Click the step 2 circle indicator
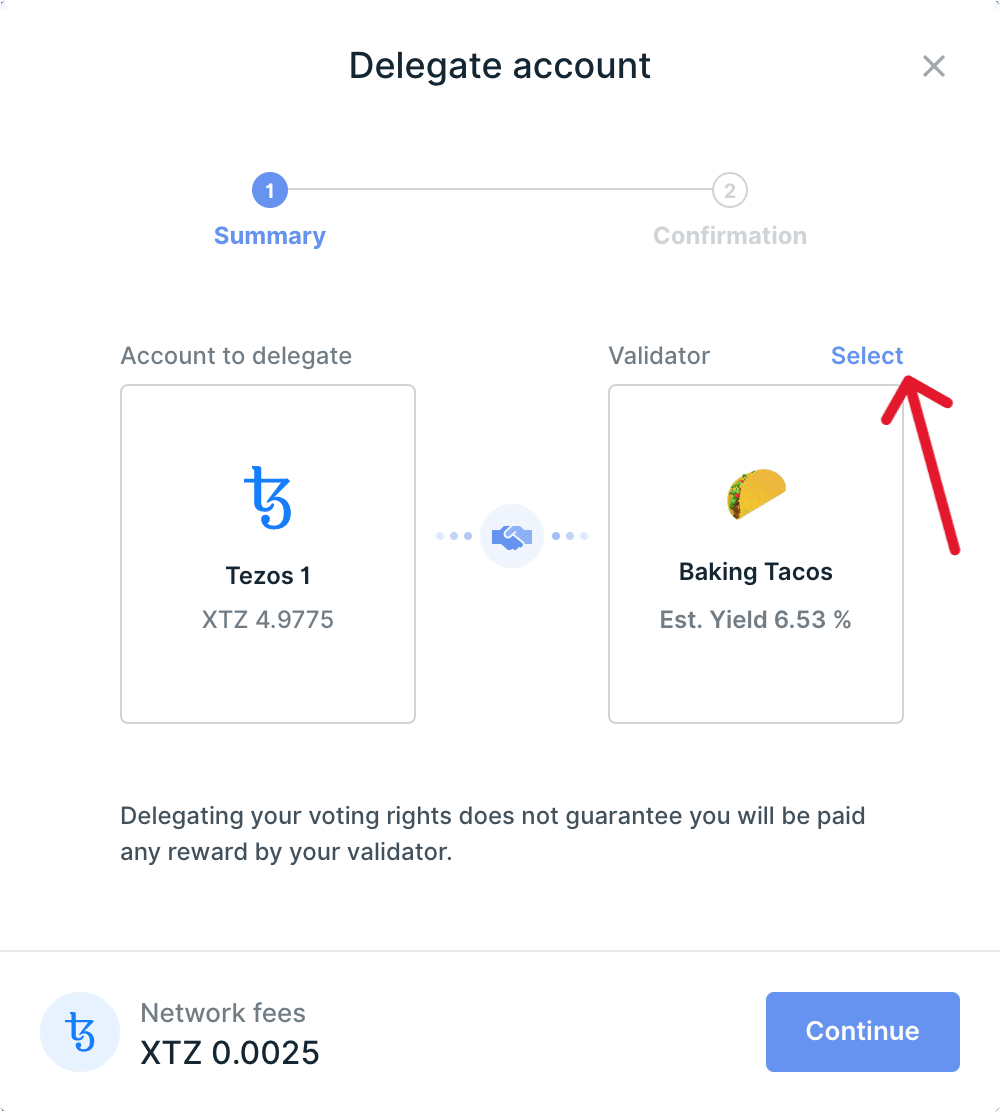This screenshot has width=1000, height=1112. click(x=729, y=190)
